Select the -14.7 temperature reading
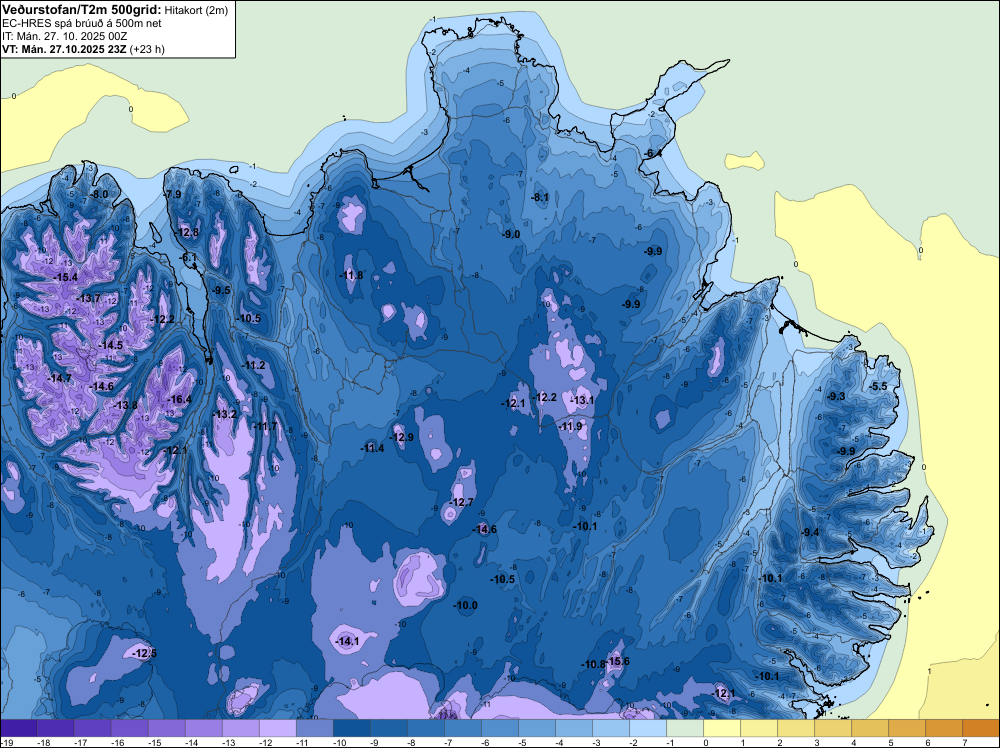 (x=59, y=378)
